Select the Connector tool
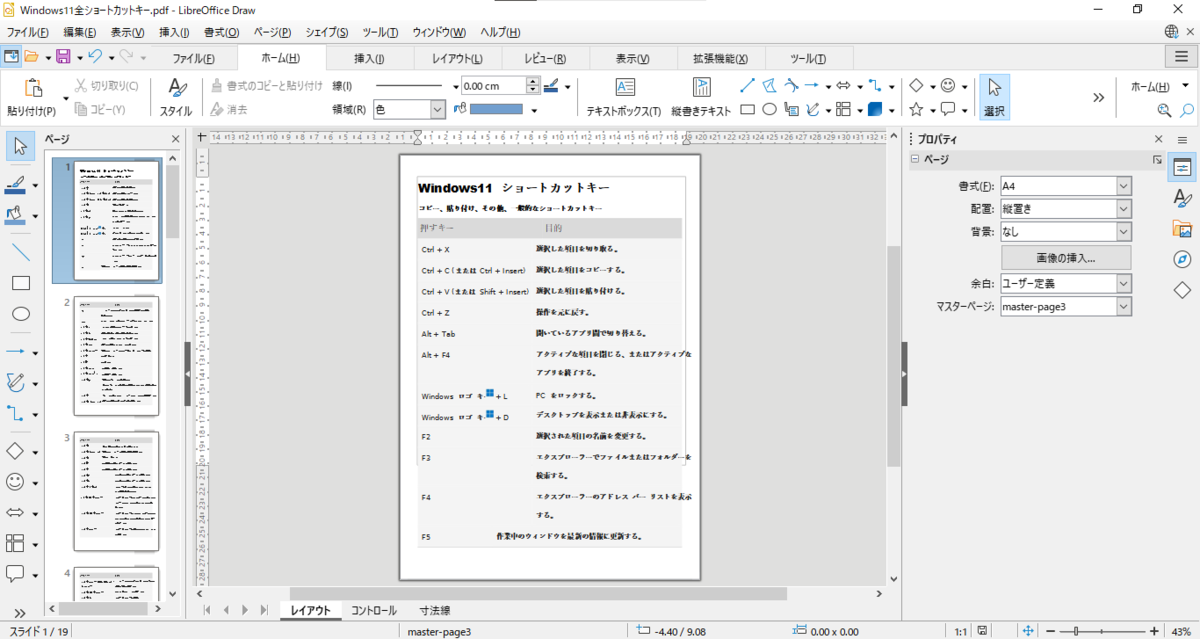The width and height of the screenshot is (1200, 639). pyautogui.click(x=15, y=413)
